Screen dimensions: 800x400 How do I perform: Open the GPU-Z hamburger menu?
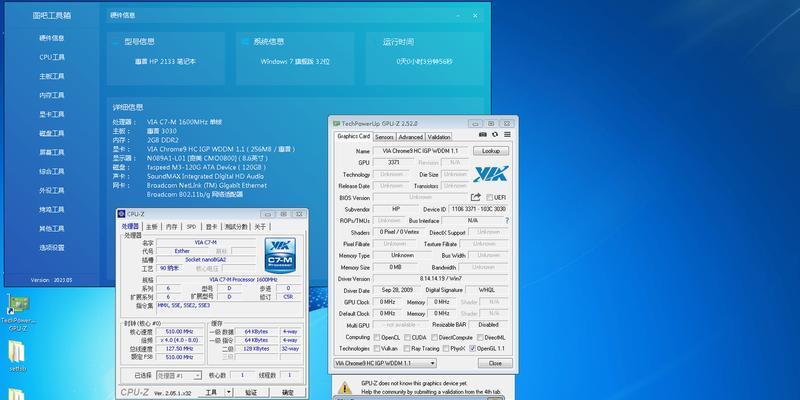tap(507, 135)
